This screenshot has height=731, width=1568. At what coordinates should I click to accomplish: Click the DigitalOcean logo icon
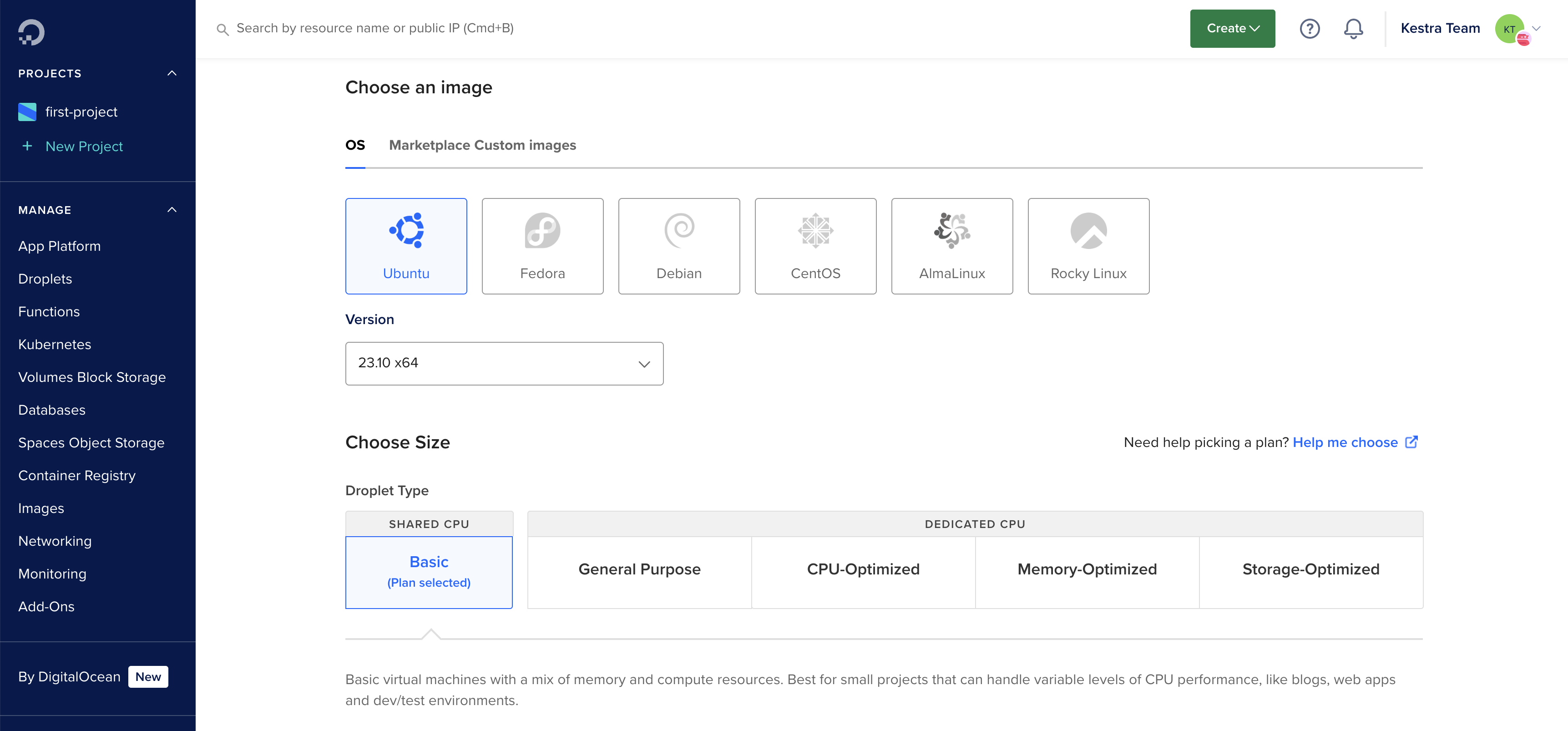point(31,32)
